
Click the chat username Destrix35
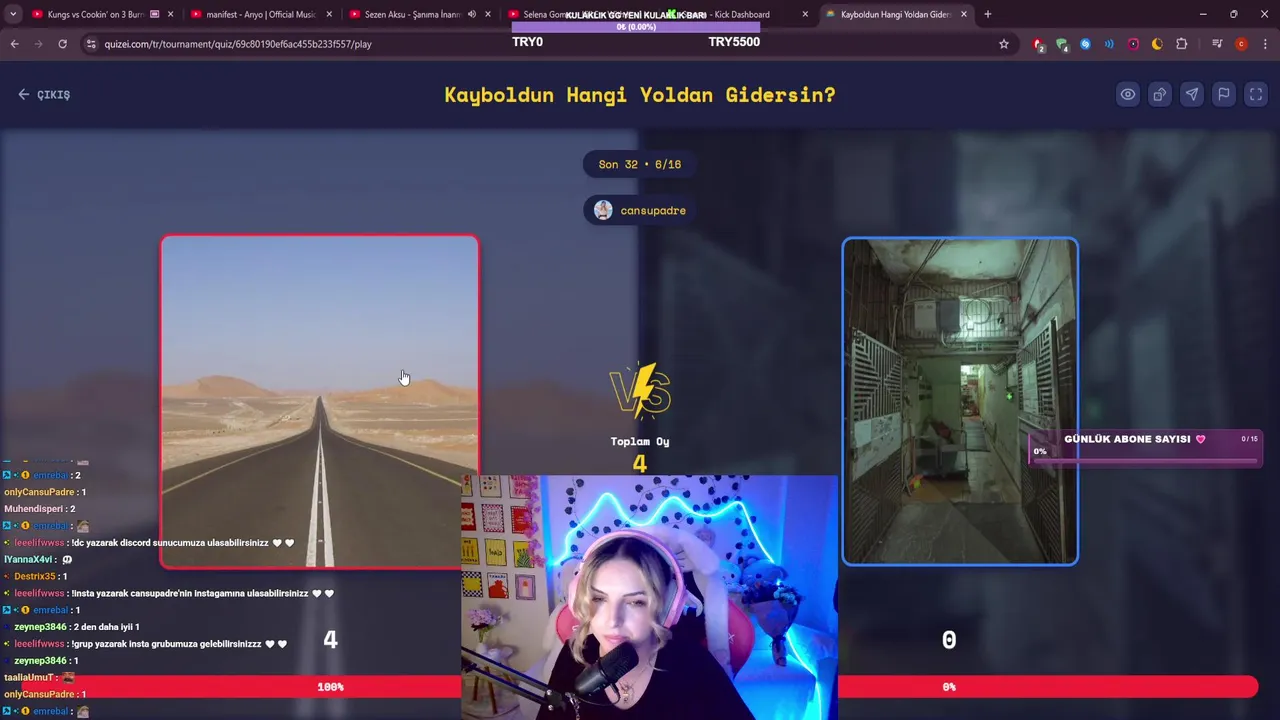tap(34, 576)
